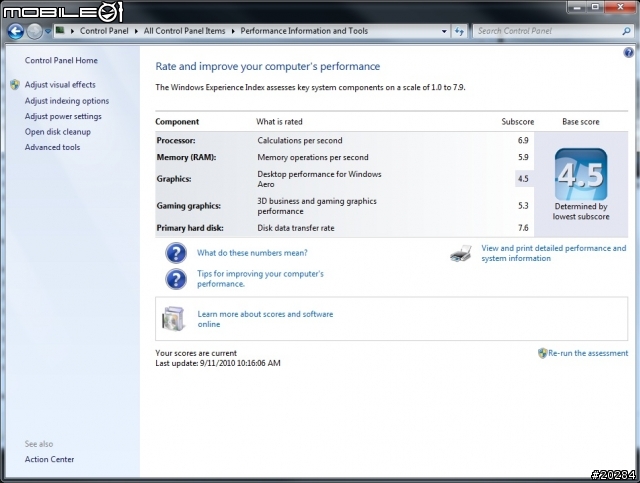
Task: Click the magnifier search icon
Action: (627, 31)
